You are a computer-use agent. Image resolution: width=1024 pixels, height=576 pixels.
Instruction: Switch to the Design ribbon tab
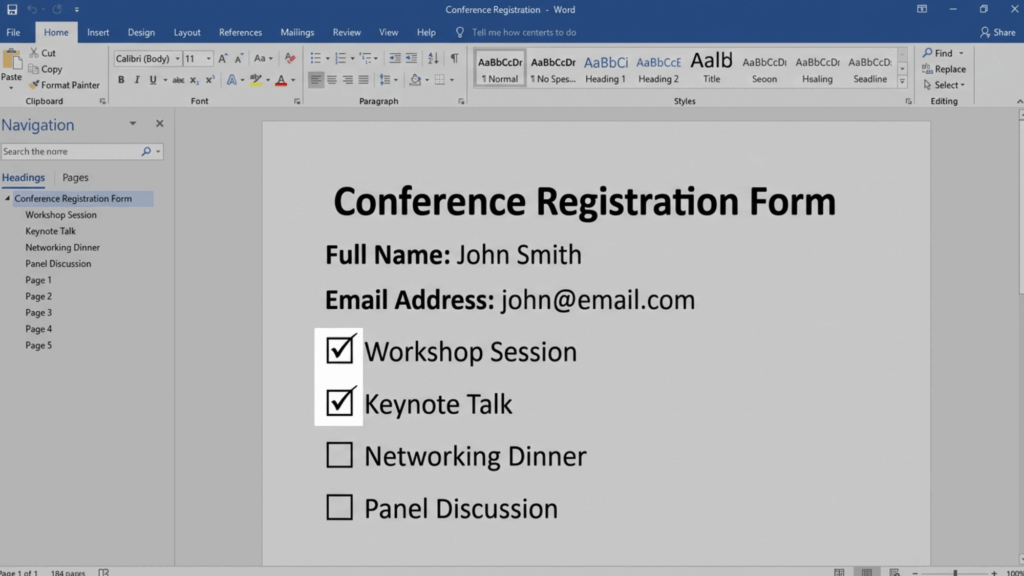[x=141, y=31]
